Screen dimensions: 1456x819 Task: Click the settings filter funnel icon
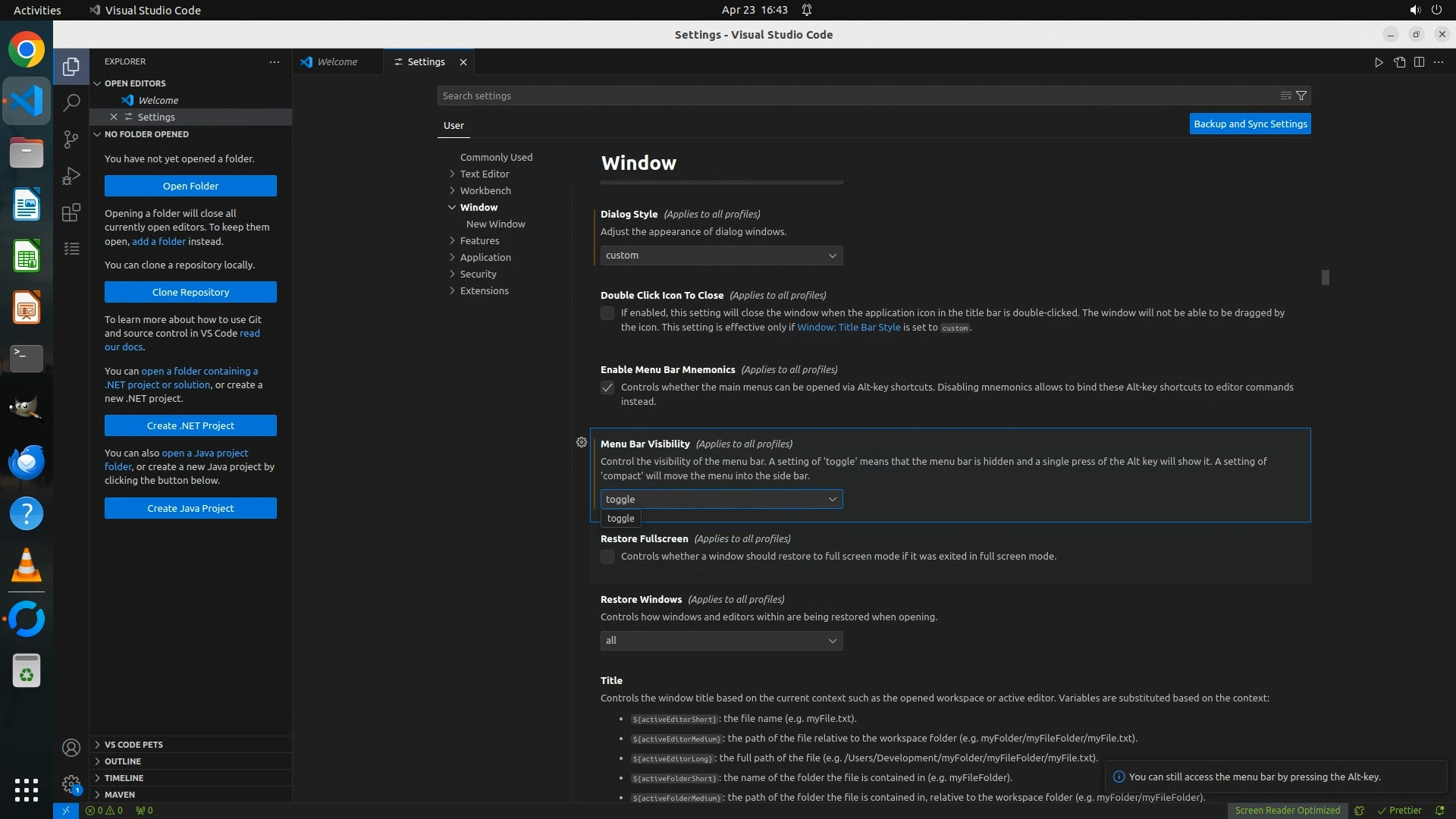[x=1301, y=96]
